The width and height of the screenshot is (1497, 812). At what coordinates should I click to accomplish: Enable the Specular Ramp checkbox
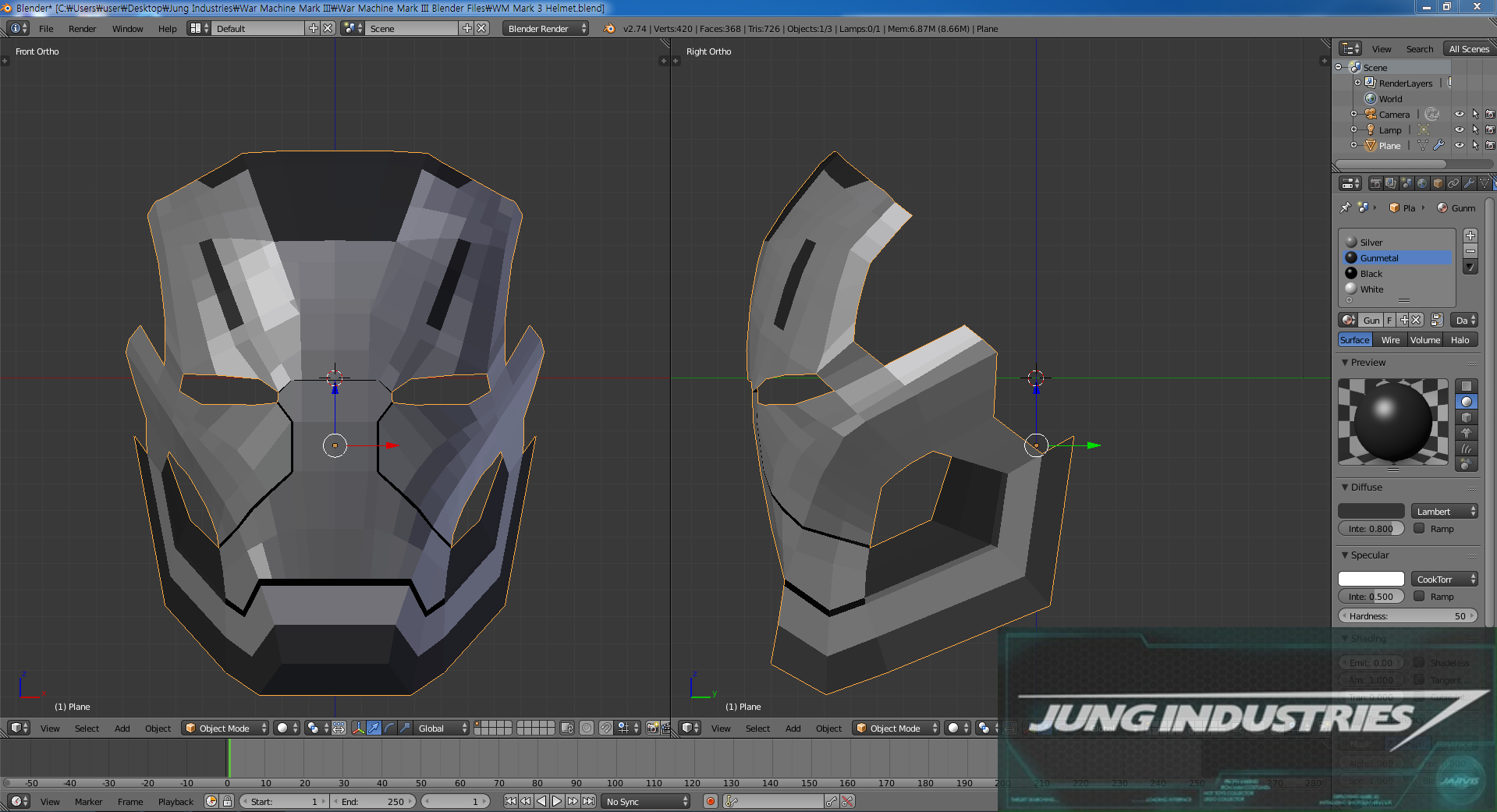(1419, 596)
